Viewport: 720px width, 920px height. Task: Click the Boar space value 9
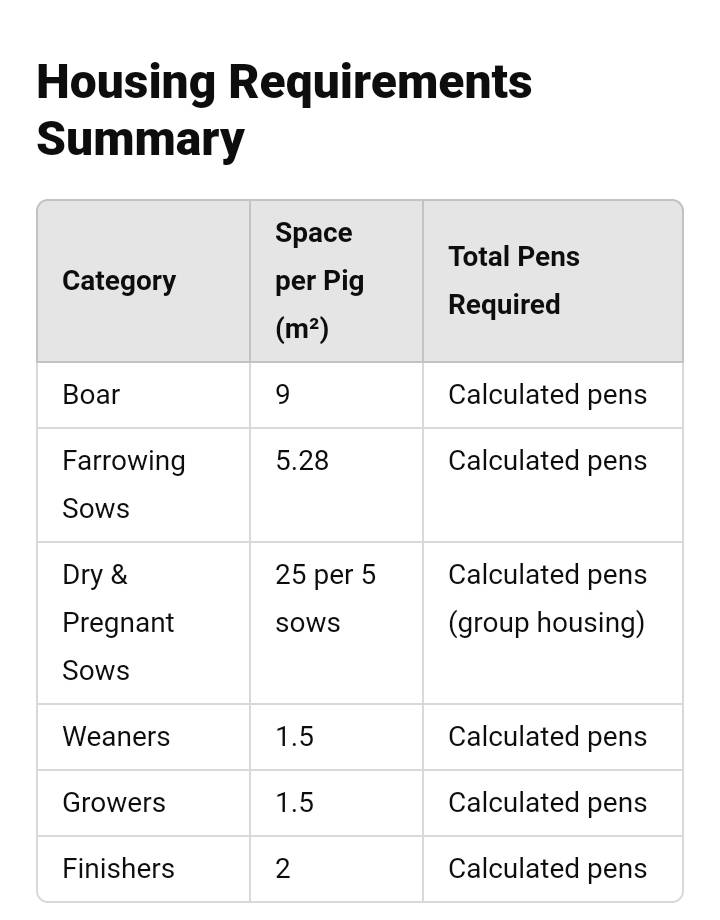click(x=283, y=395)
